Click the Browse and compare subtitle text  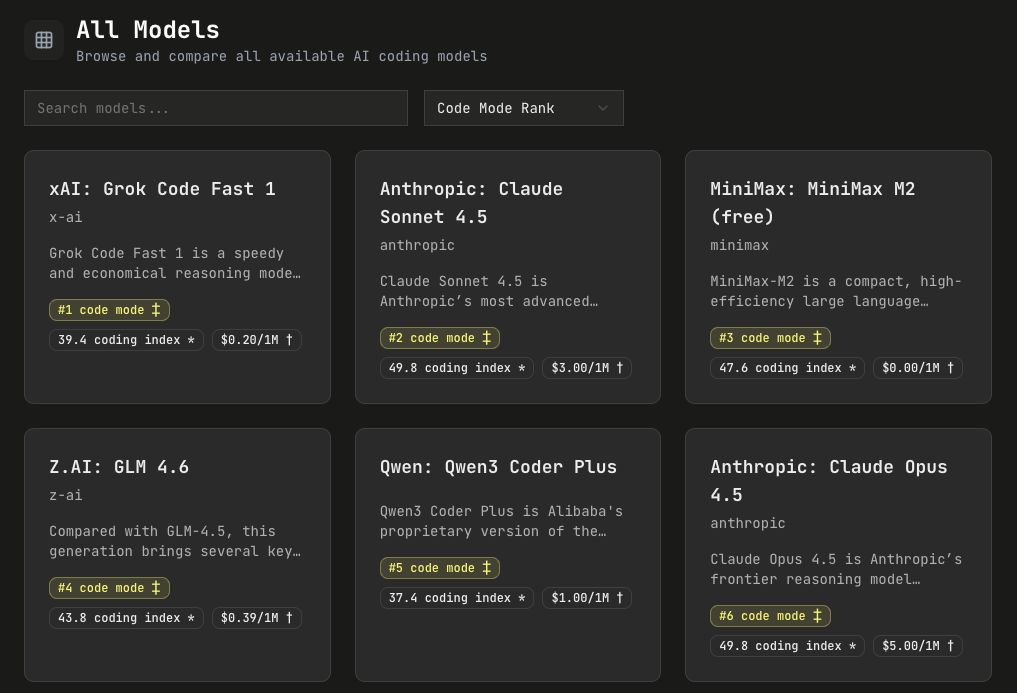pyautogui.click(x=281, y=56)
